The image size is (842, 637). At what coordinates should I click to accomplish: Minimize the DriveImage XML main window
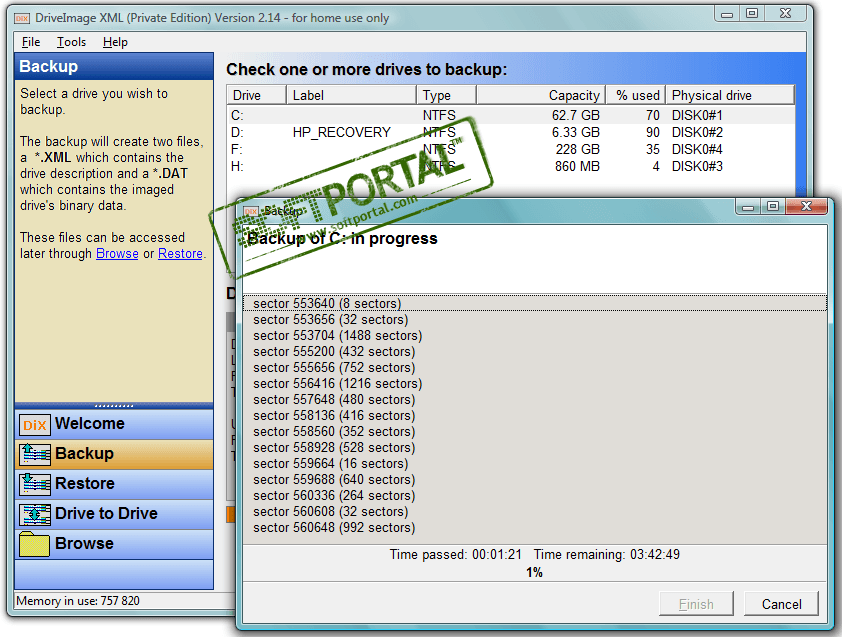pos(727,14)
